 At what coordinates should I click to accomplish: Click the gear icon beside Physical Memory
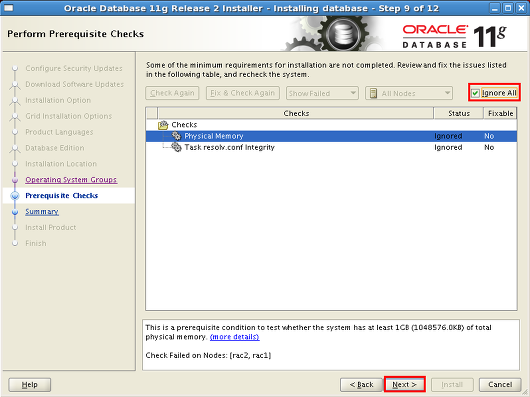click(176, 136)
